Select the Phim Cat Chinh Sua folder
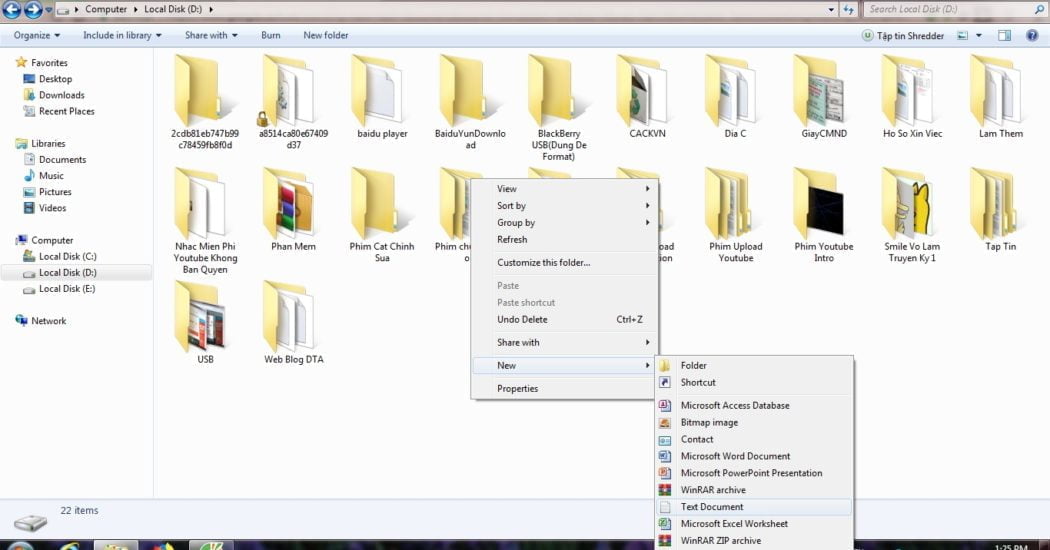Viewport: 1050px width, 550px height. [382, 216]
